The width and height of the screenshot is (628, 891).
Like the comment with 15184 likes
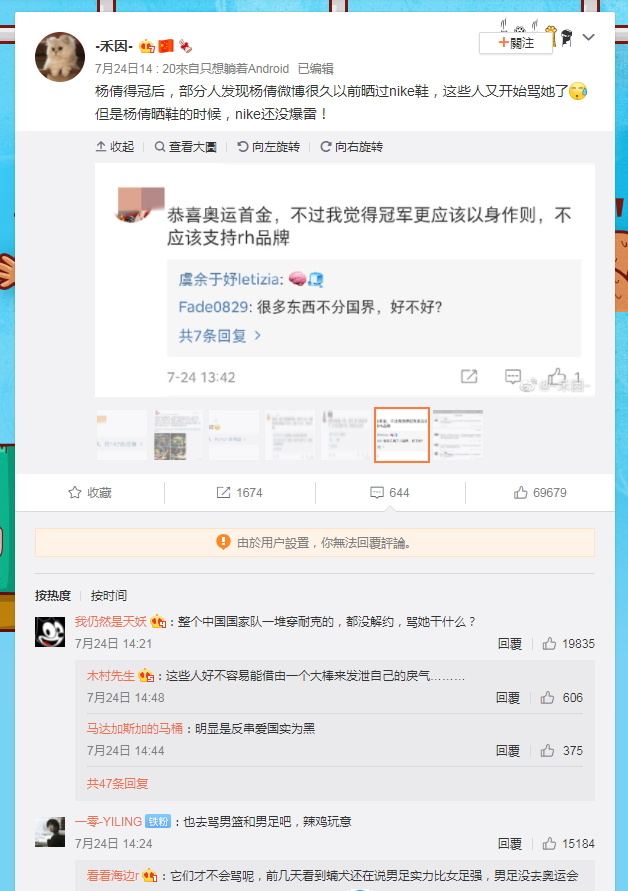[x=568, y=844]
